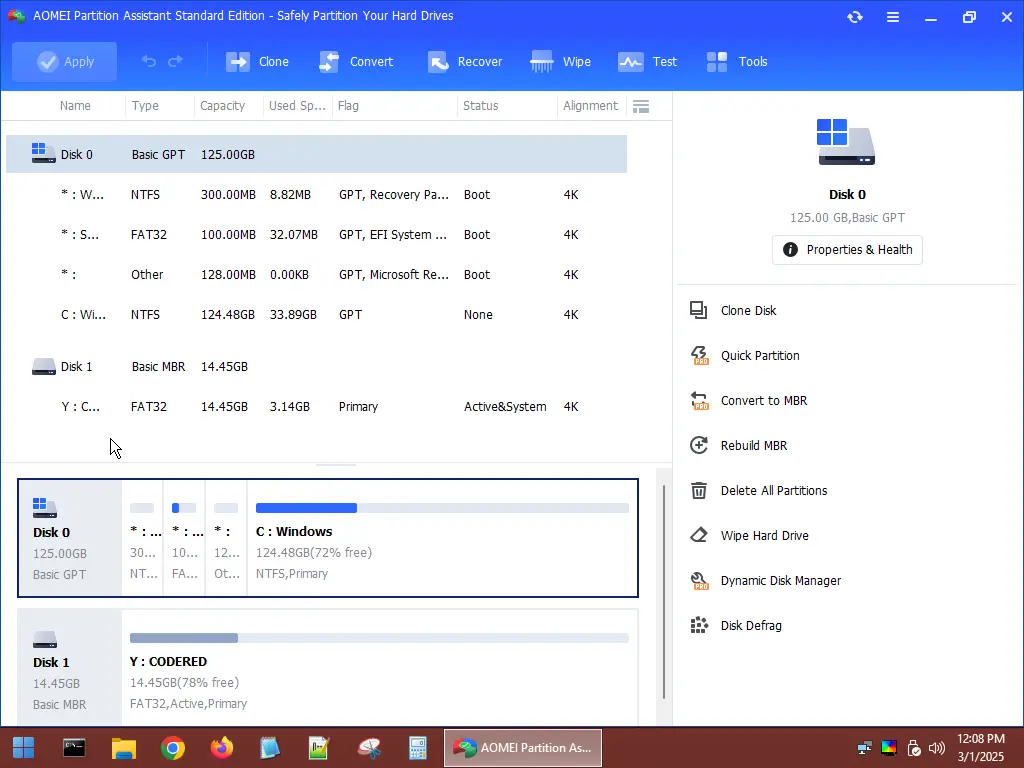Click the AOMEI Partition Assistant taskbar button
This screenshot has width=1024, height=768.
click(x=523, y=748)
